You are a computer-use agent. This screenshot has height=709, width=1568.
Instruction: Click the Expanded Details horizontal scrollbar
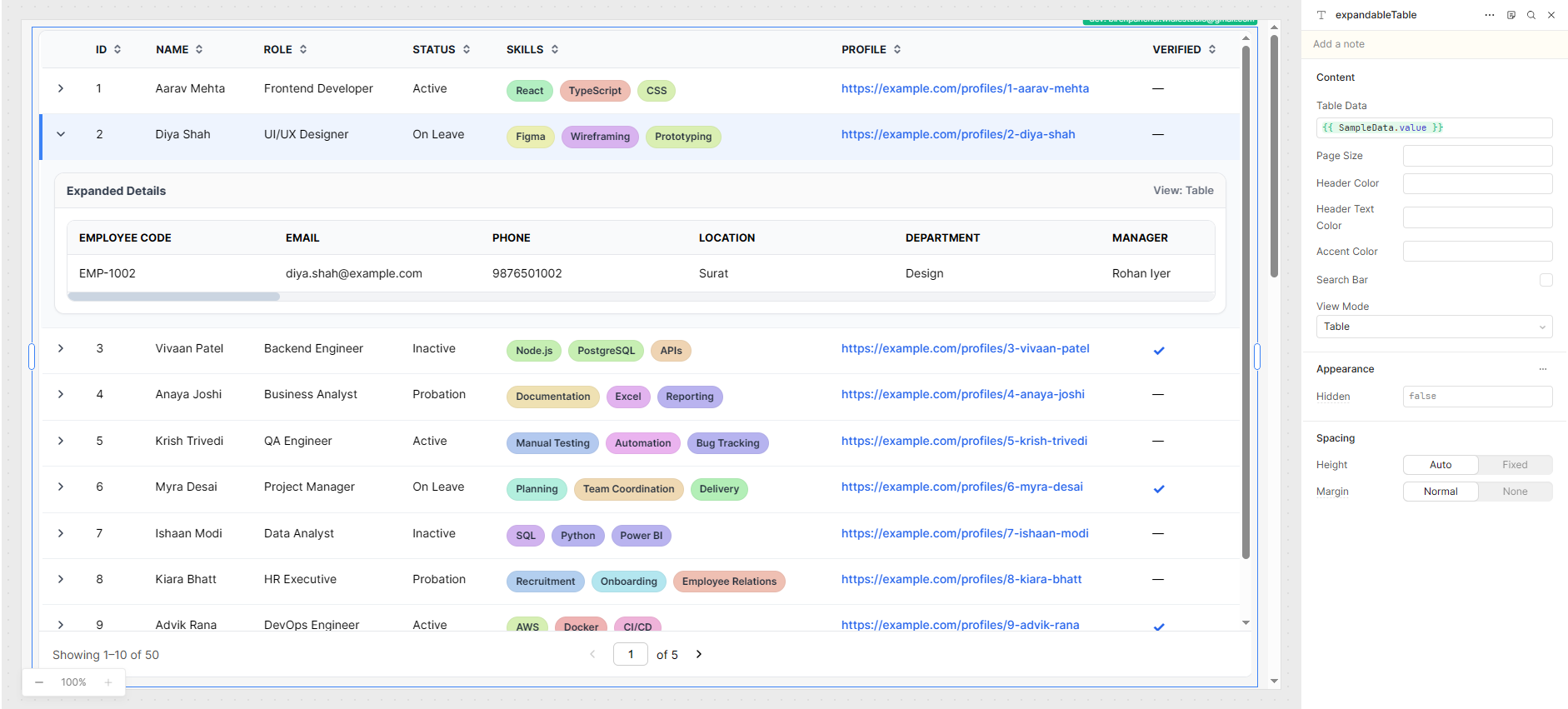tap(174, 297)
